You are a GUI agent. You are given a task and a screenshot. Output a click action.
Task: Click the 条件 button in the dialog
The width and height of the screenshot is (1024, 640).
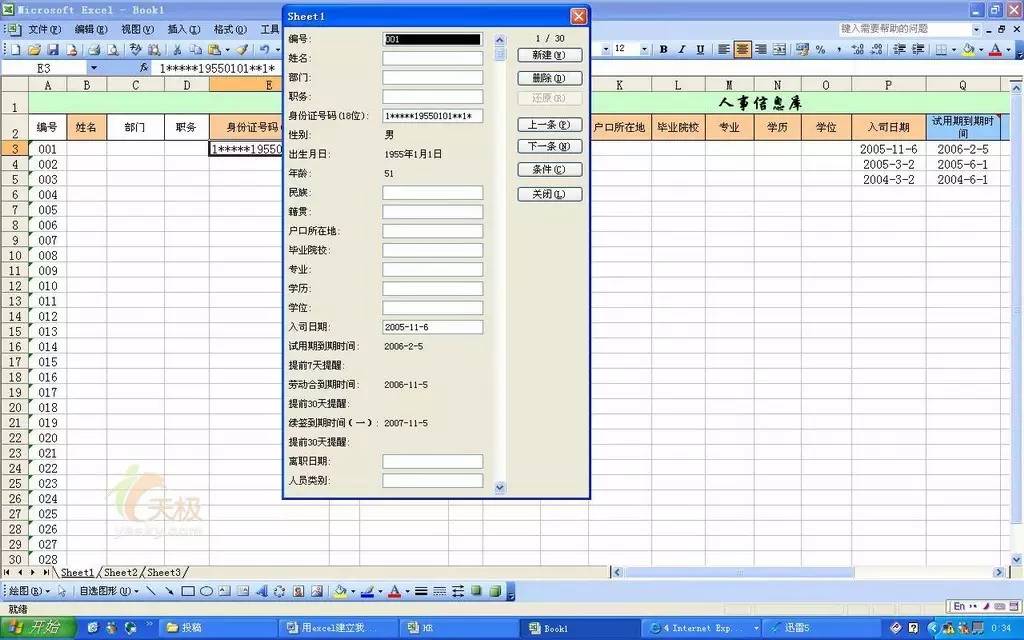coord(549,167)
